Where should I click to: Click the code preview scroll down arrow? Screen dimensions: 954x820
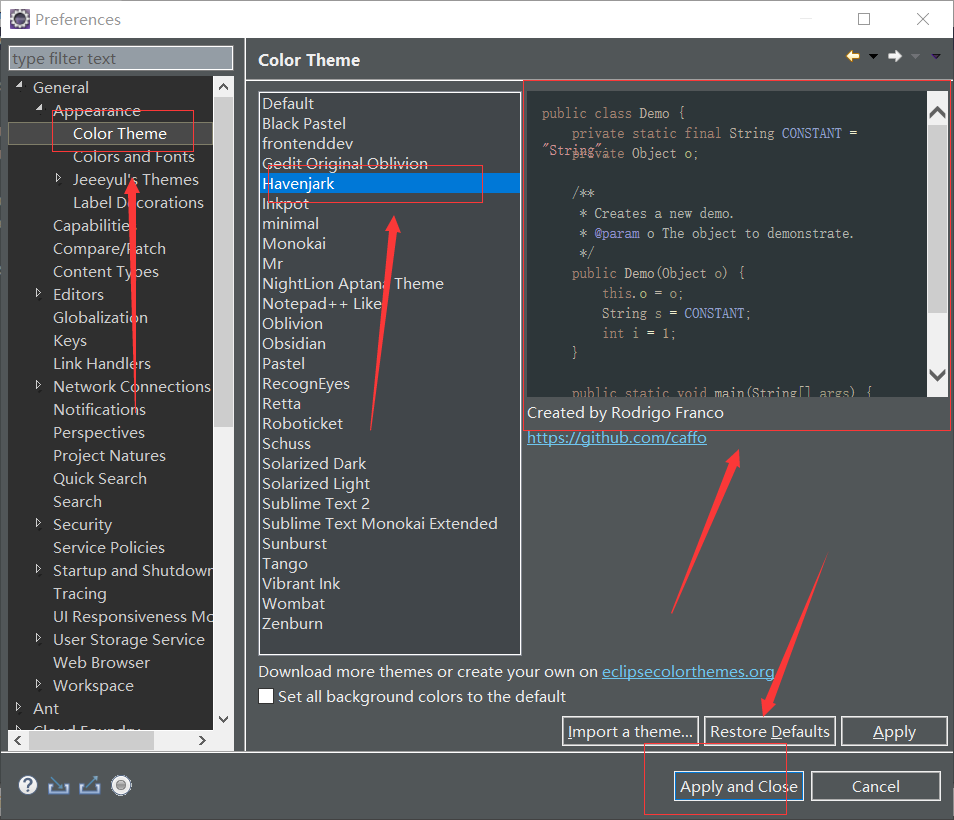pos(938,375)
